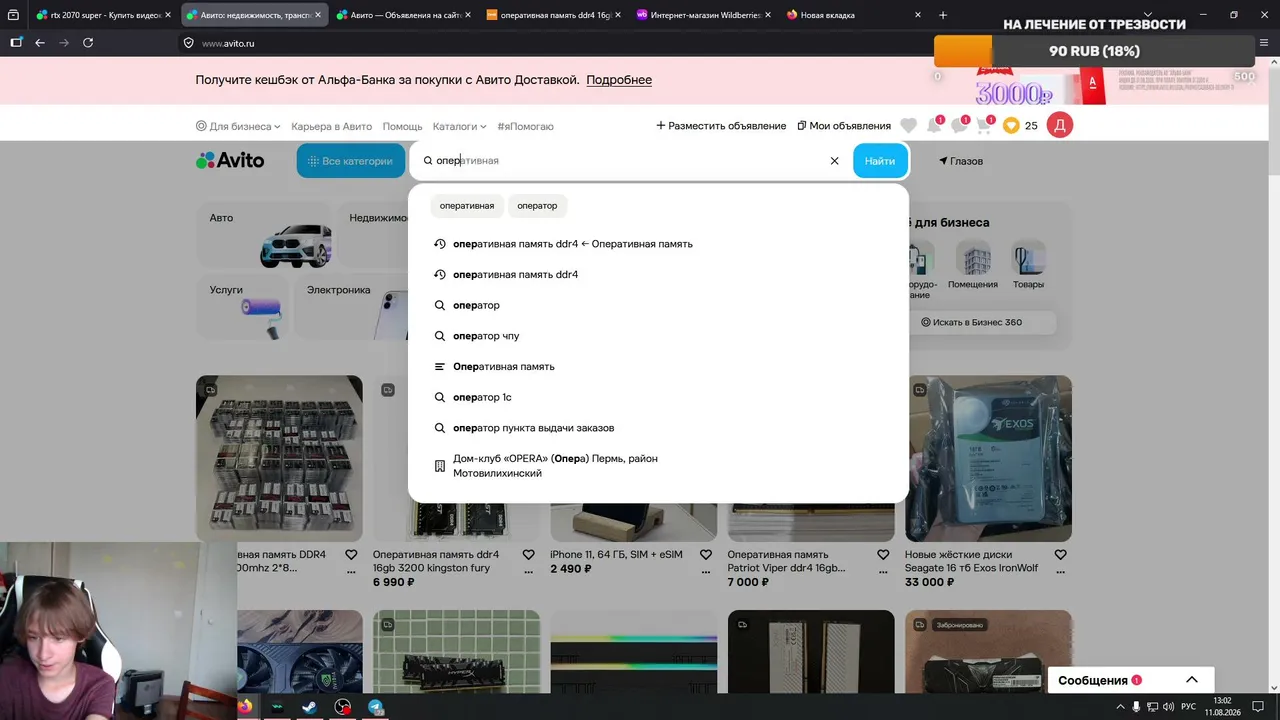1280x720 pixels.
Task: Open the red profile avatar "Д"
Action: 1059,125
